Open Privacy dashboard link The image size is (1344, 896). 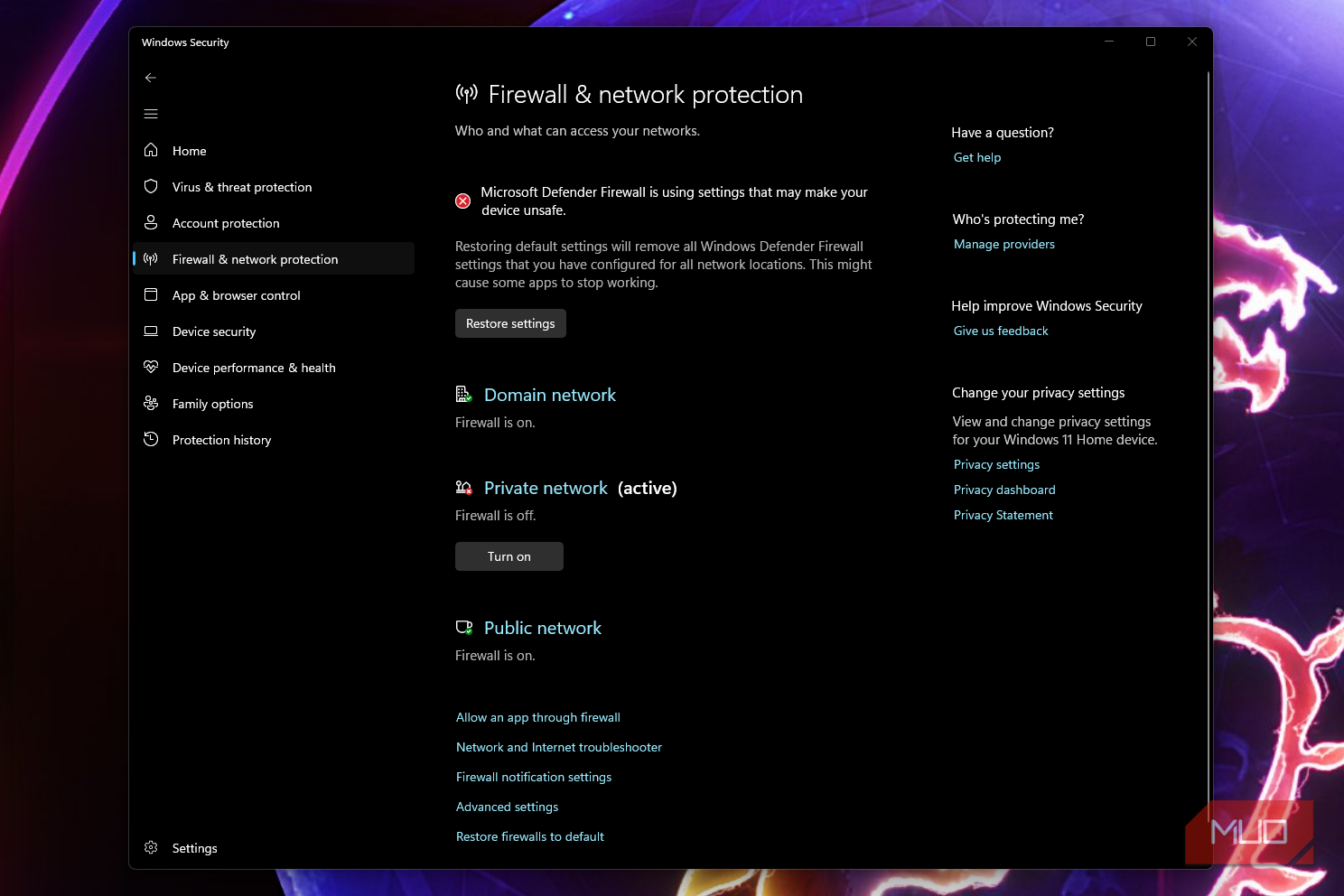coord(1004,490)
